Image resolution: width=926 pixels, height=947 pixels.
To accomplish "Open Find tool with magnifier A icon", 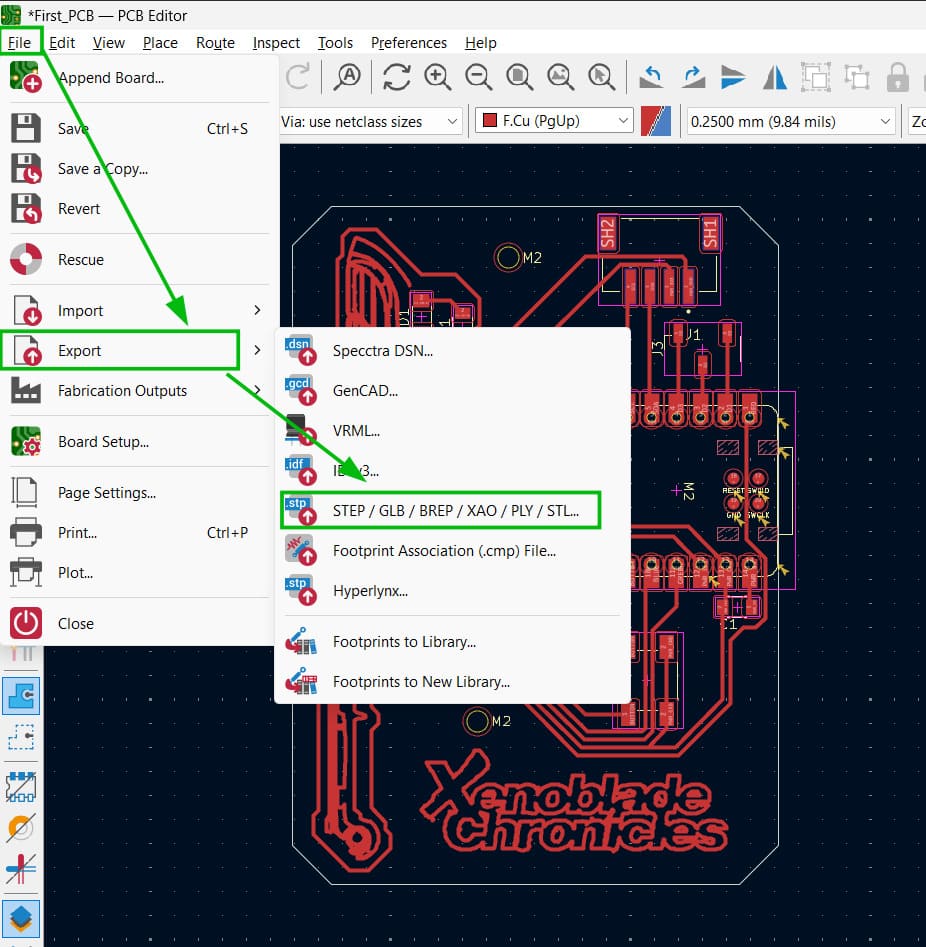I will pos(348,77).
